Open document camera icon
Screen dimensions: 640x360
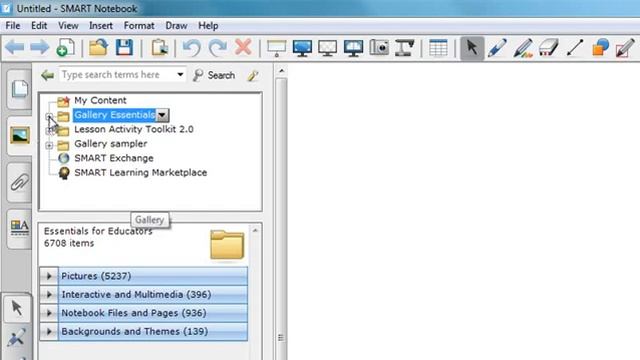(404, 47)
